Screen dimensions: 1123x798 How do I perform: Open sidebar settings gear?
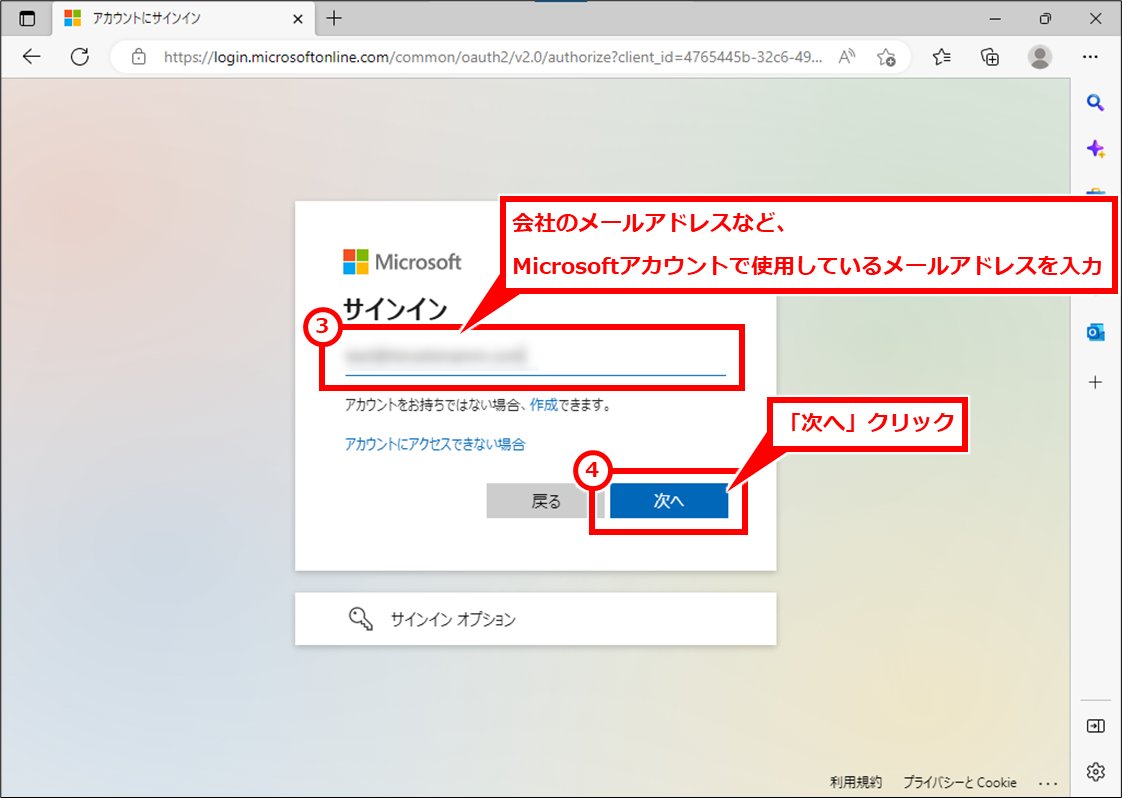point(1095,771)
